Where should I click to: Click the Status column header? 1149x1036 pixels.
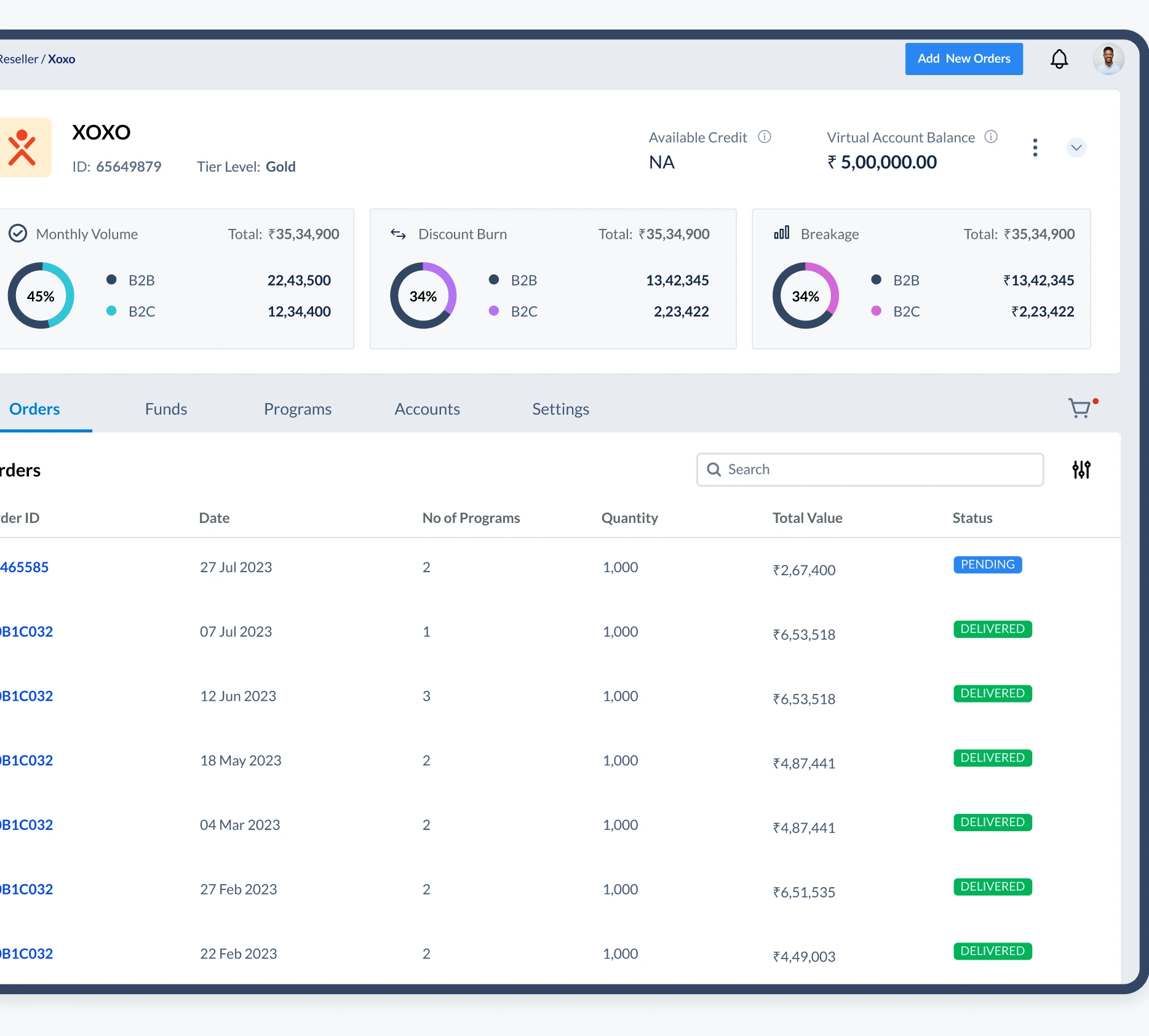pyautogui.click(x=972, y=518)
